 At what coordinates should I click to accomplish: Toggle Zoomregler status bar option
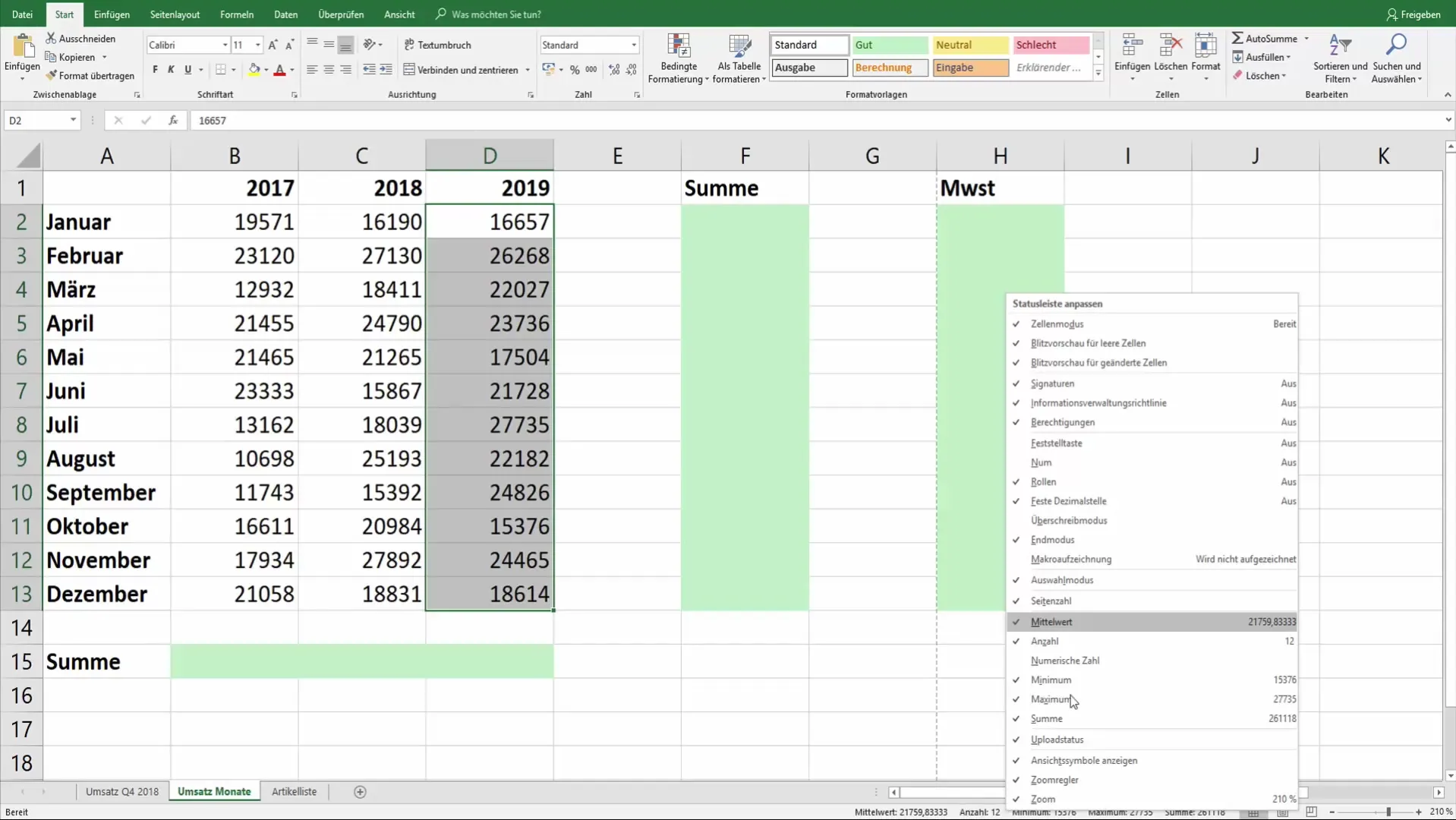1152,780
